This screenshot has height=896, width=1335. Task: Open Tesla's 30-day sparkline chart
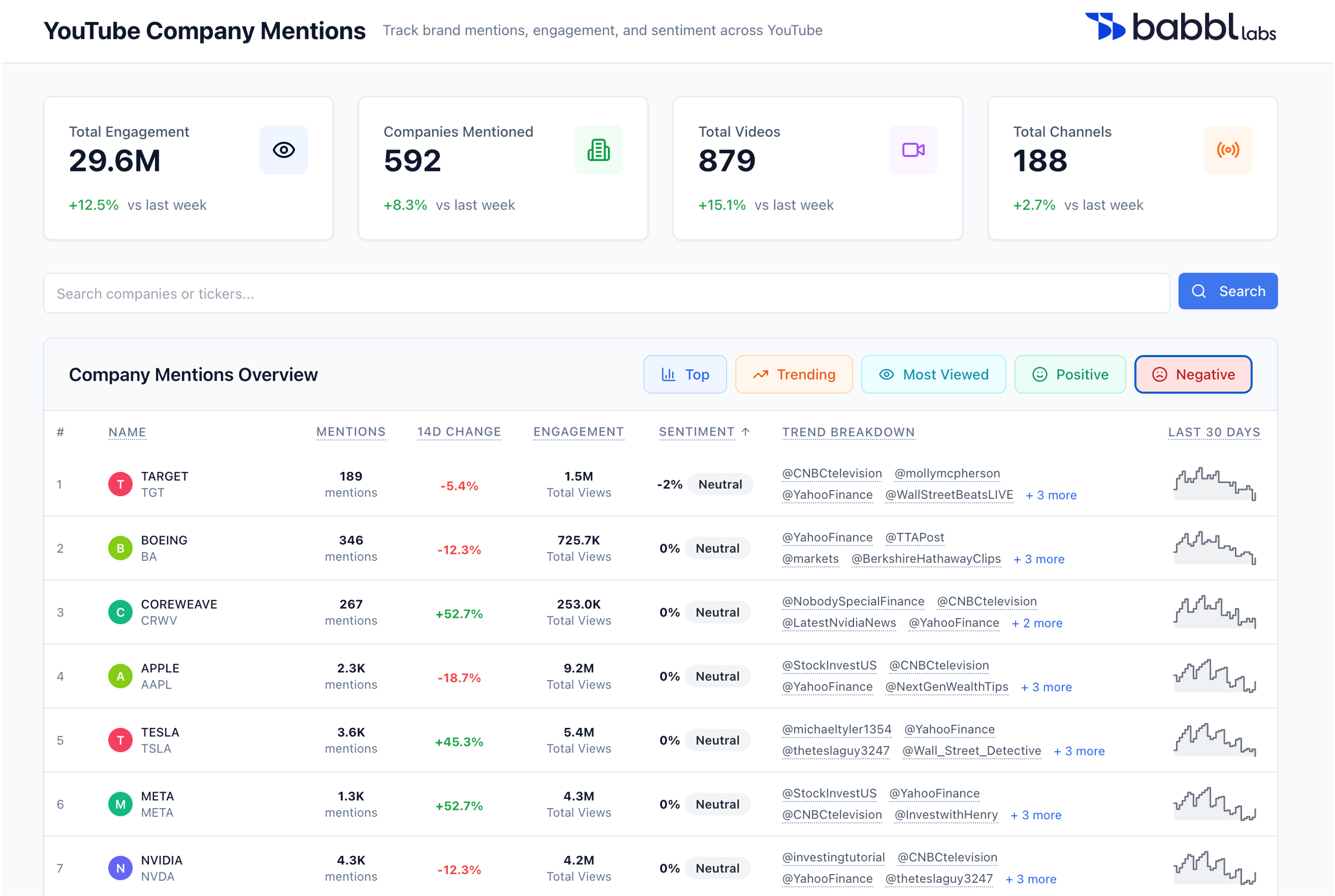(1215, 740)
